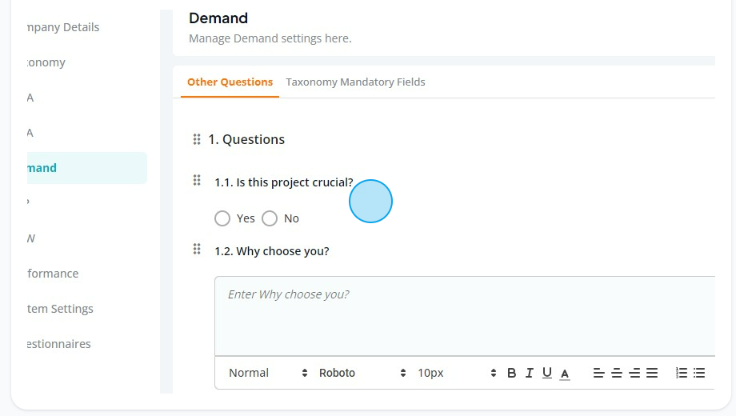Toggle bold formatting in editor toolbar

[x=512, y=373]
